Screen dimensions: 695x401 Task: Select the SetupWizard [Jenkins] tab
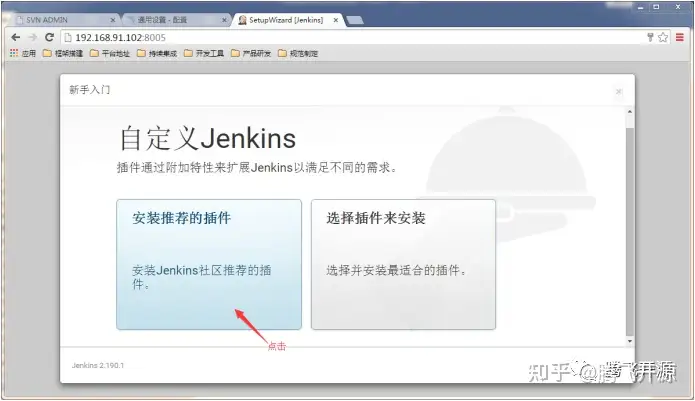[288, 20]
